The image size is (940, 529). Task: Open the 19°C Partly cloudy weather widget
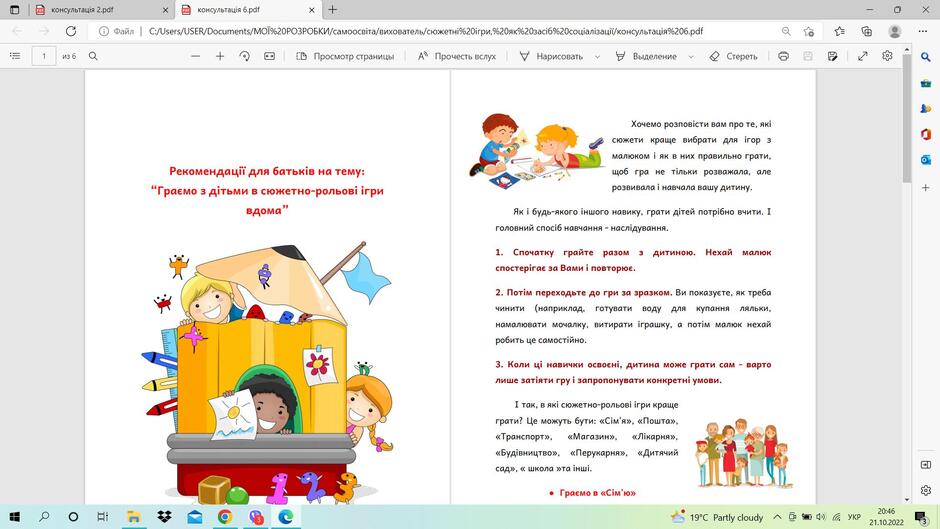pyautogui.click(x=717, y=517)
